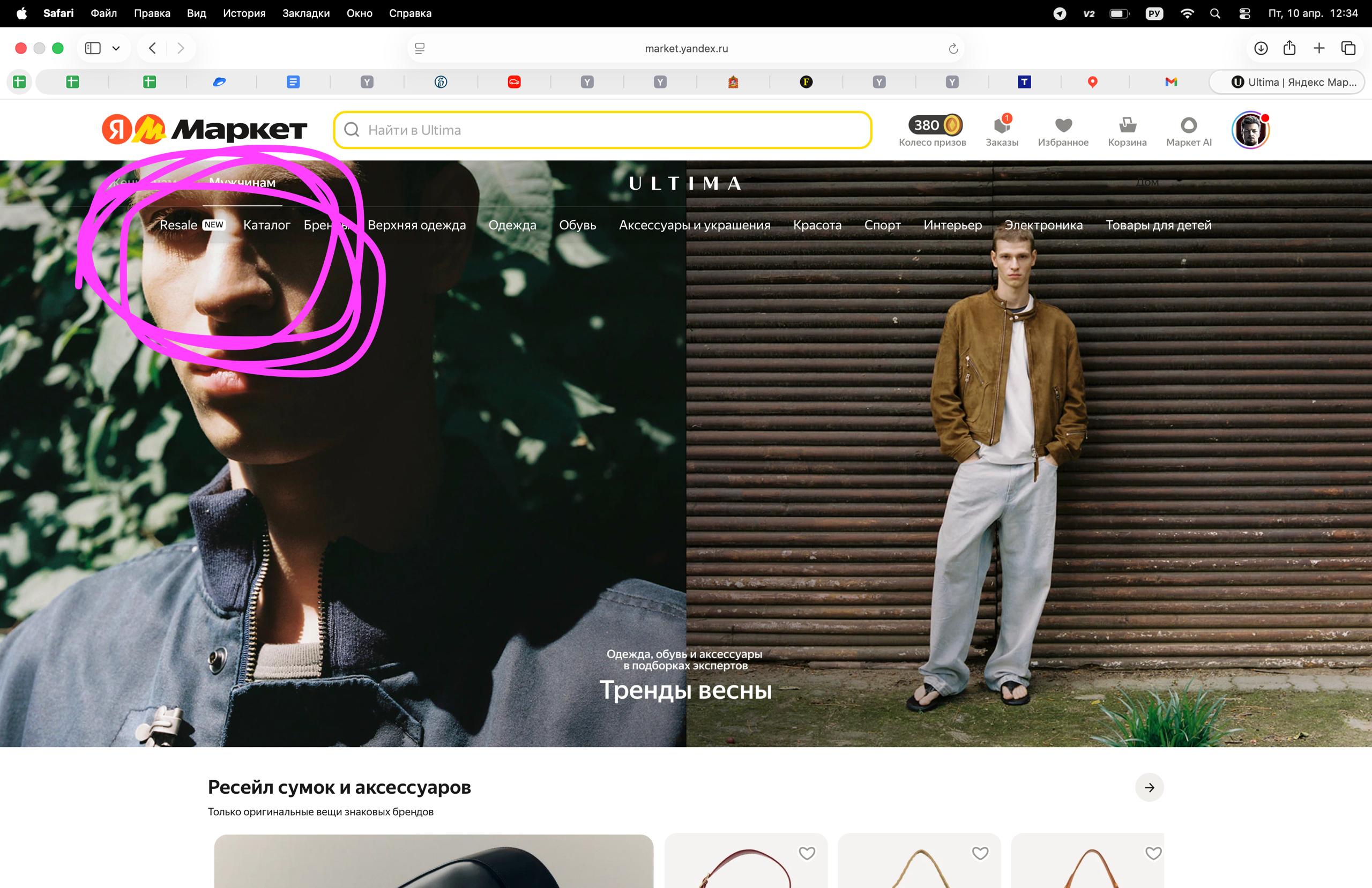Expand Safari sidebar options chevron
This screenshot has height=888, width=1372.
pyautogui.click(x=116, y=48)
